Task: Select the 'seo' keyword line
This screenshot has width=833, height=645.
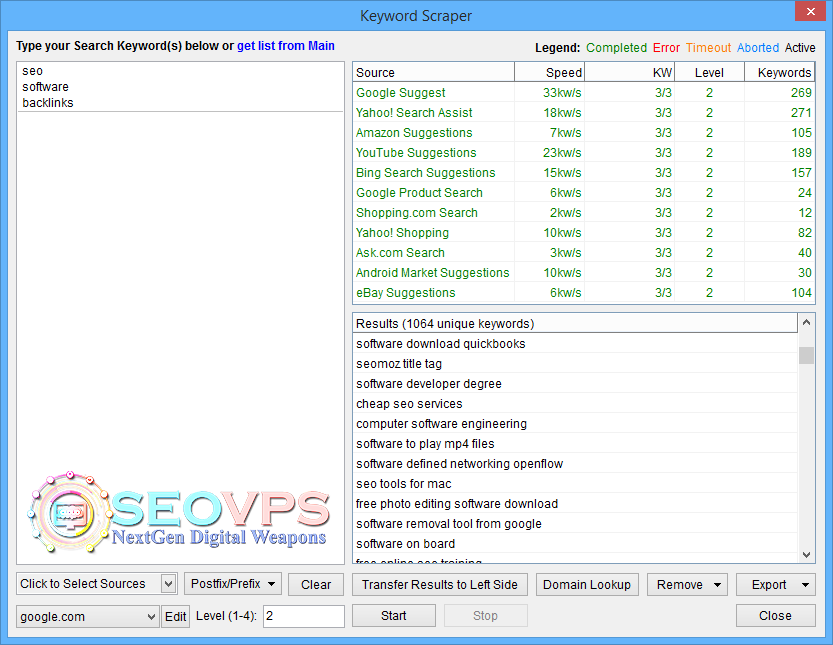Action: point(32,71)
